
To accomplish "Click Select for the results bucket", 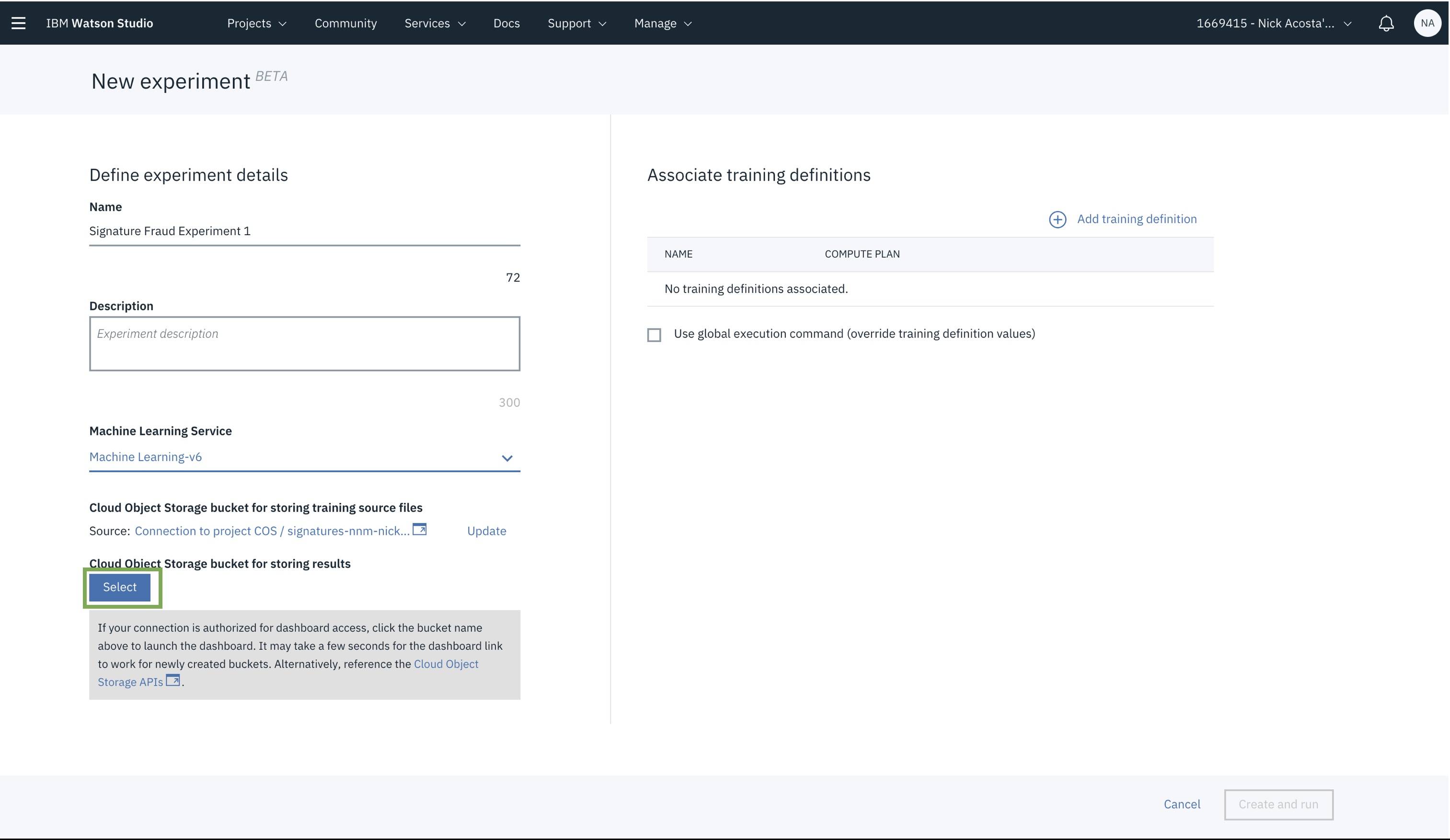I will (120, 587).
